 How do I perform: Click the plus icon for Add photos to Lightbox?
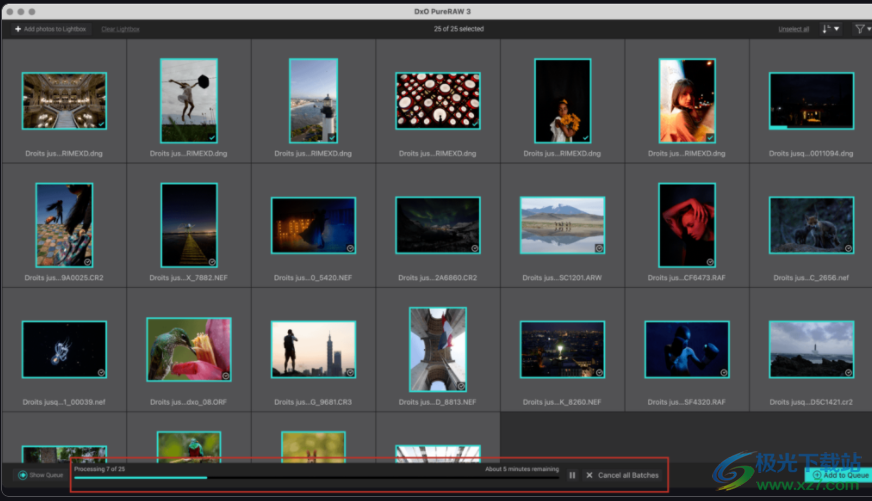(x=18, y=29)
